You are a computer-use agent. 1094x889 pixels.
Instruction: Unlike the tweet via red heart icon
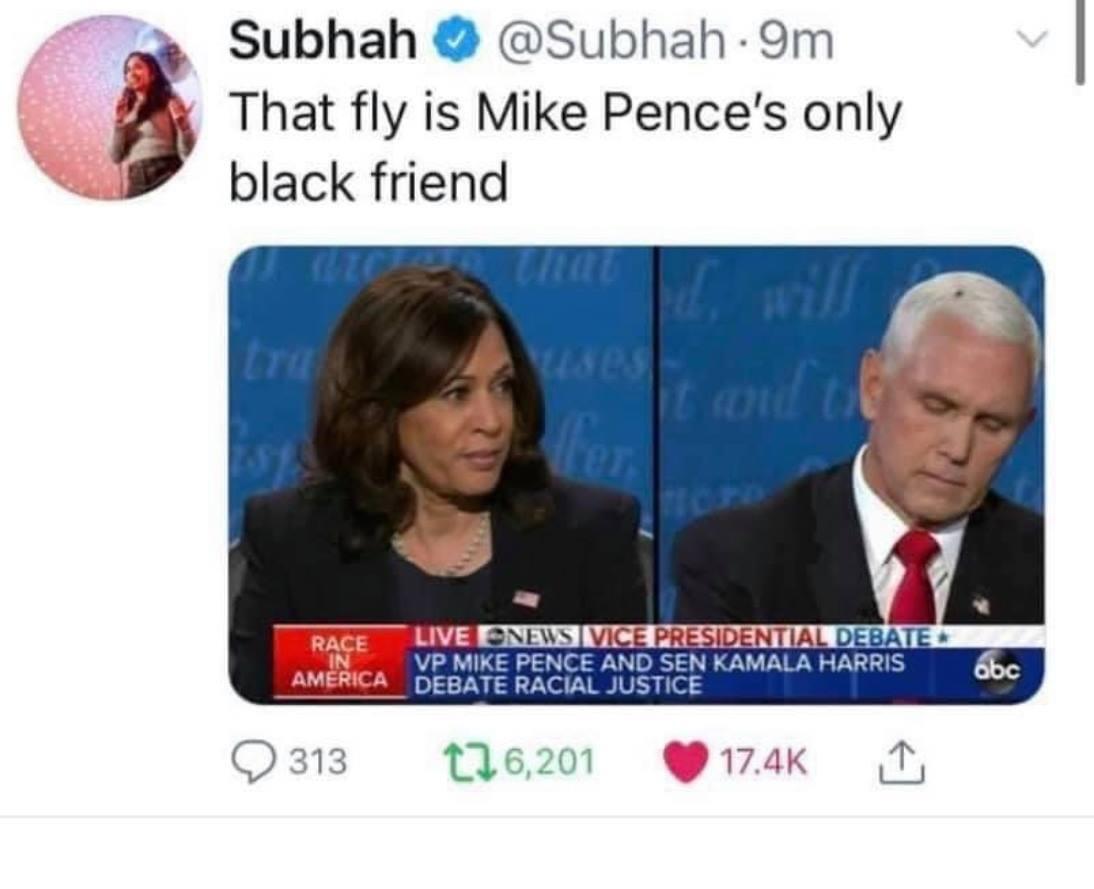coord(686,761)
